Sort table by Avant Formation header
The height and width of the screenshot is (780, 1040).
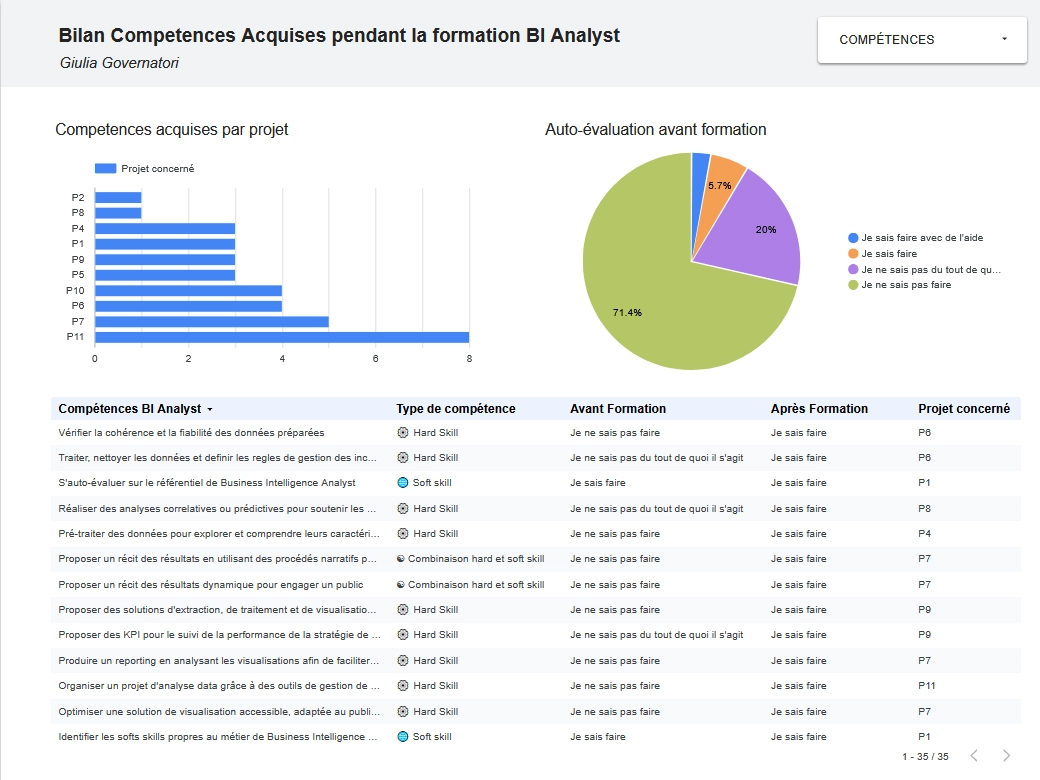point(617,409)
